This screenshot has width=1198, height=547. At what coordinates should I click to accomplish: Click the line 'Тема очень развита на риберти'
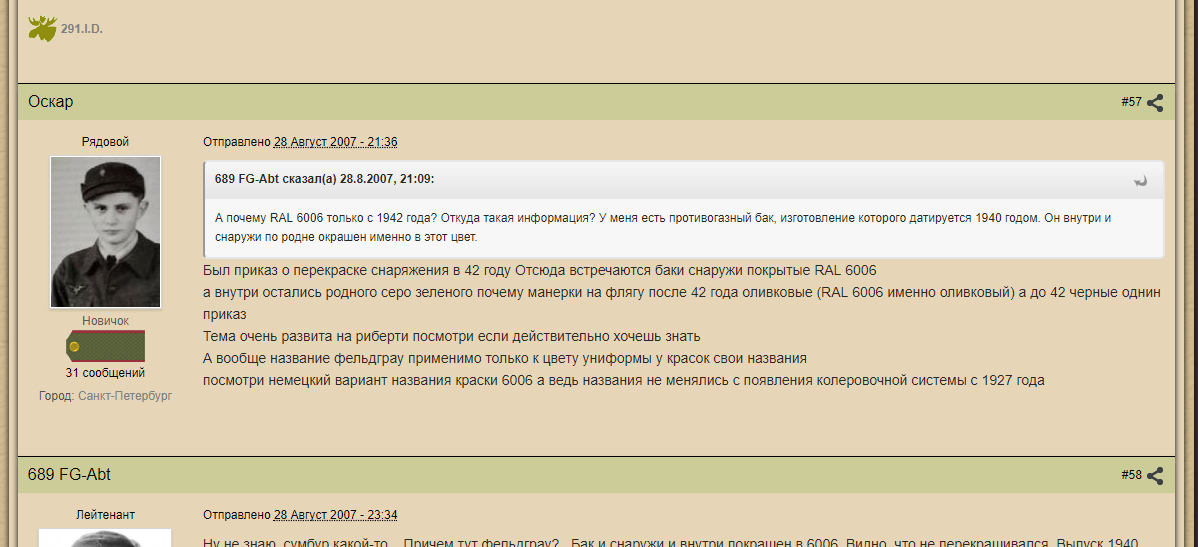pos(452,336)
